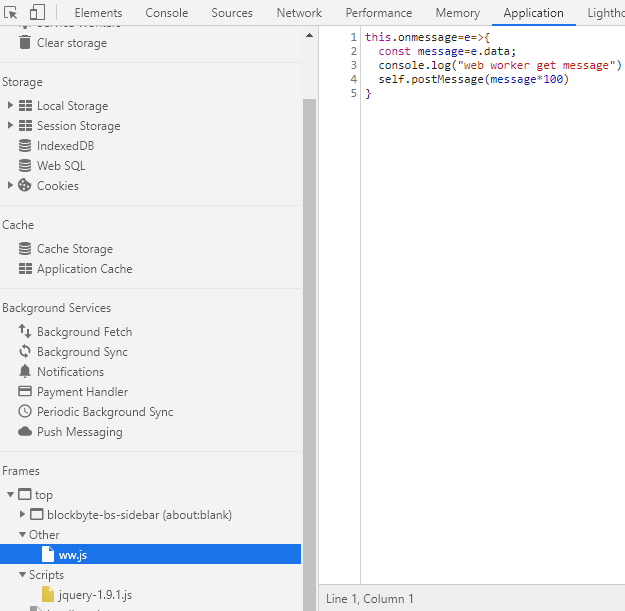Open jquery-1.9.1.js under Scripts
625x611 pixels.
click(x=95, y=595)
